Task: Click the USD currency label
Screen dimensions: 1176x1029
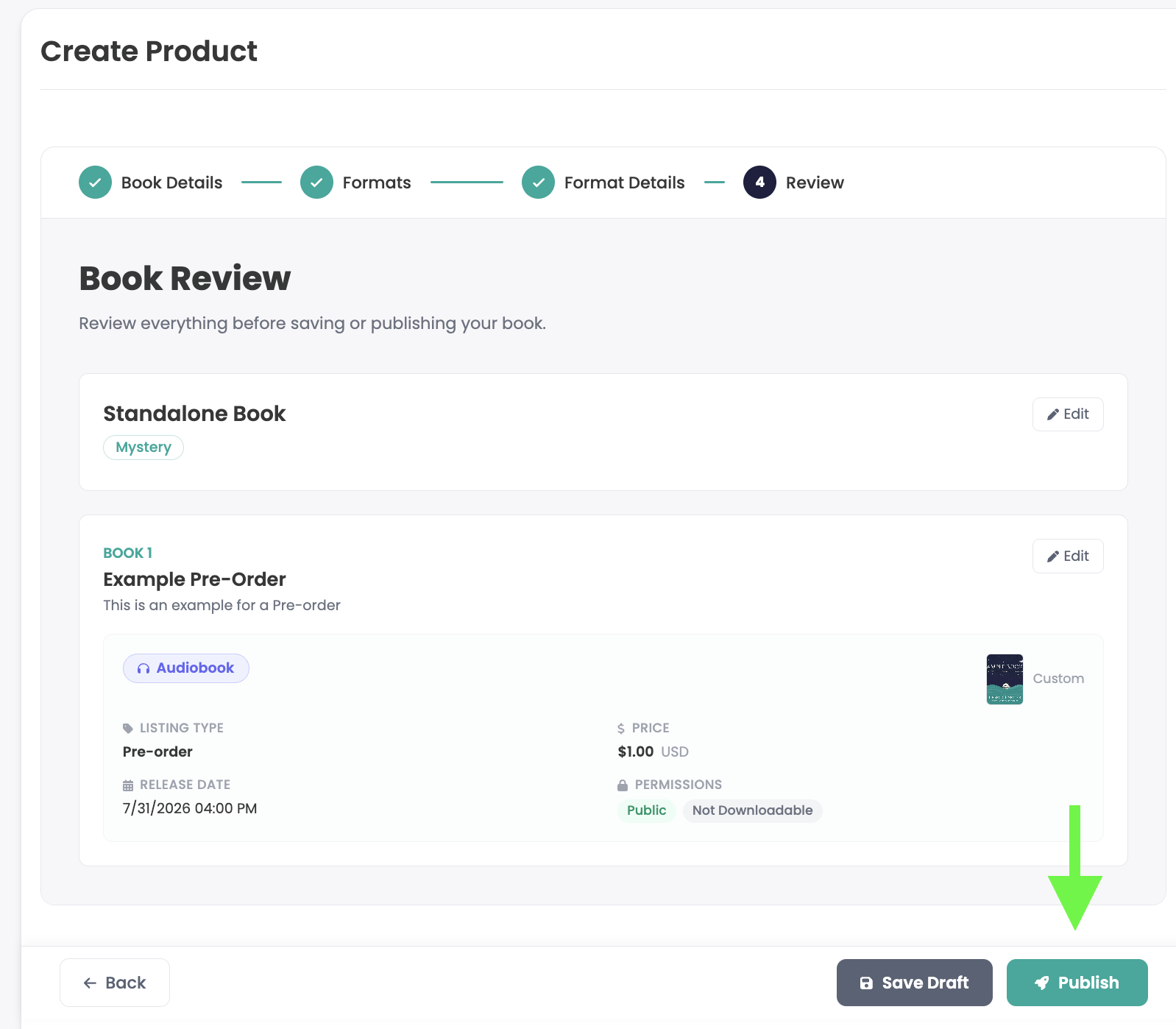Action: [675, 752]
